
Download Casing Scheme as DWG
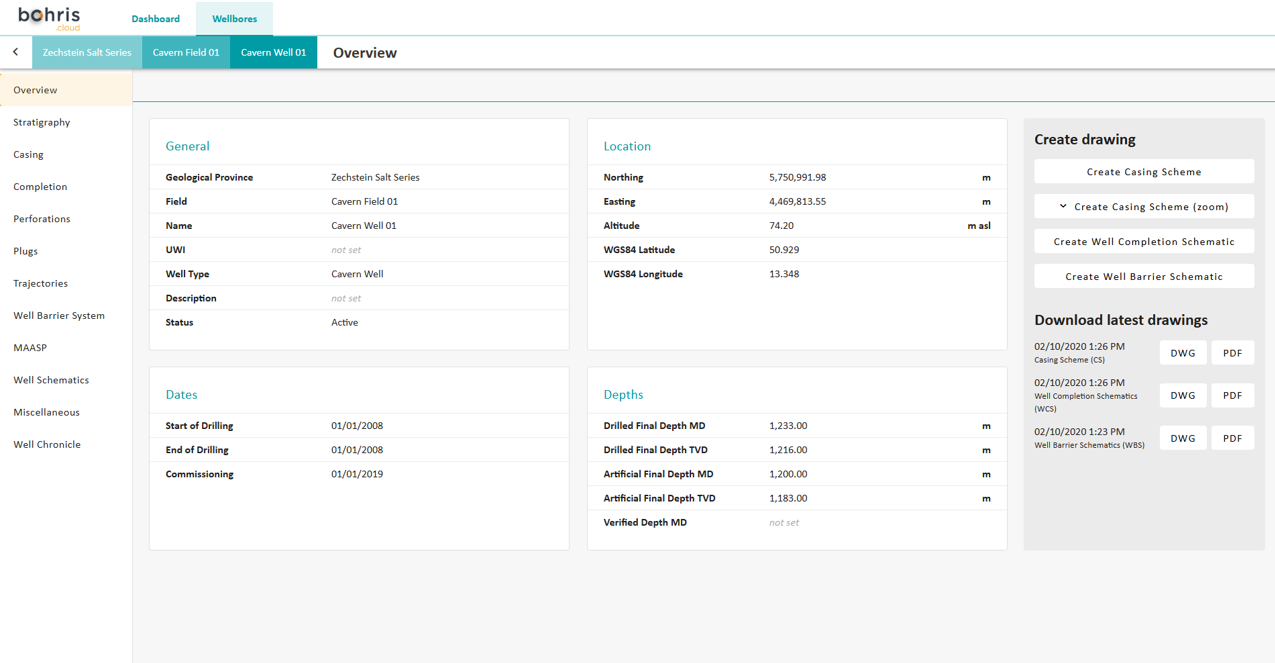pos(1182,353)
